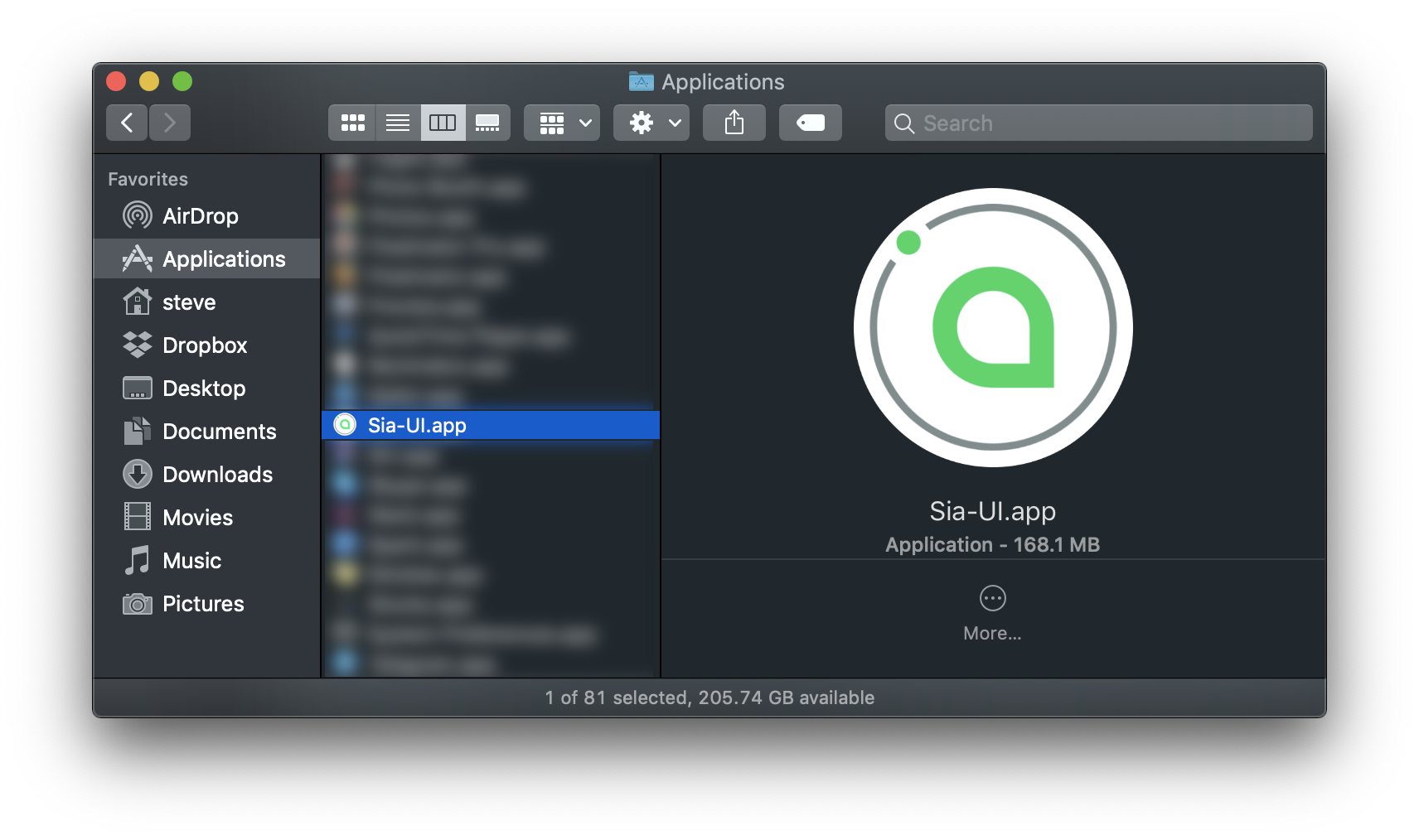Minimize the Finder window
The image size is (1419, 840).
point(149,81)
